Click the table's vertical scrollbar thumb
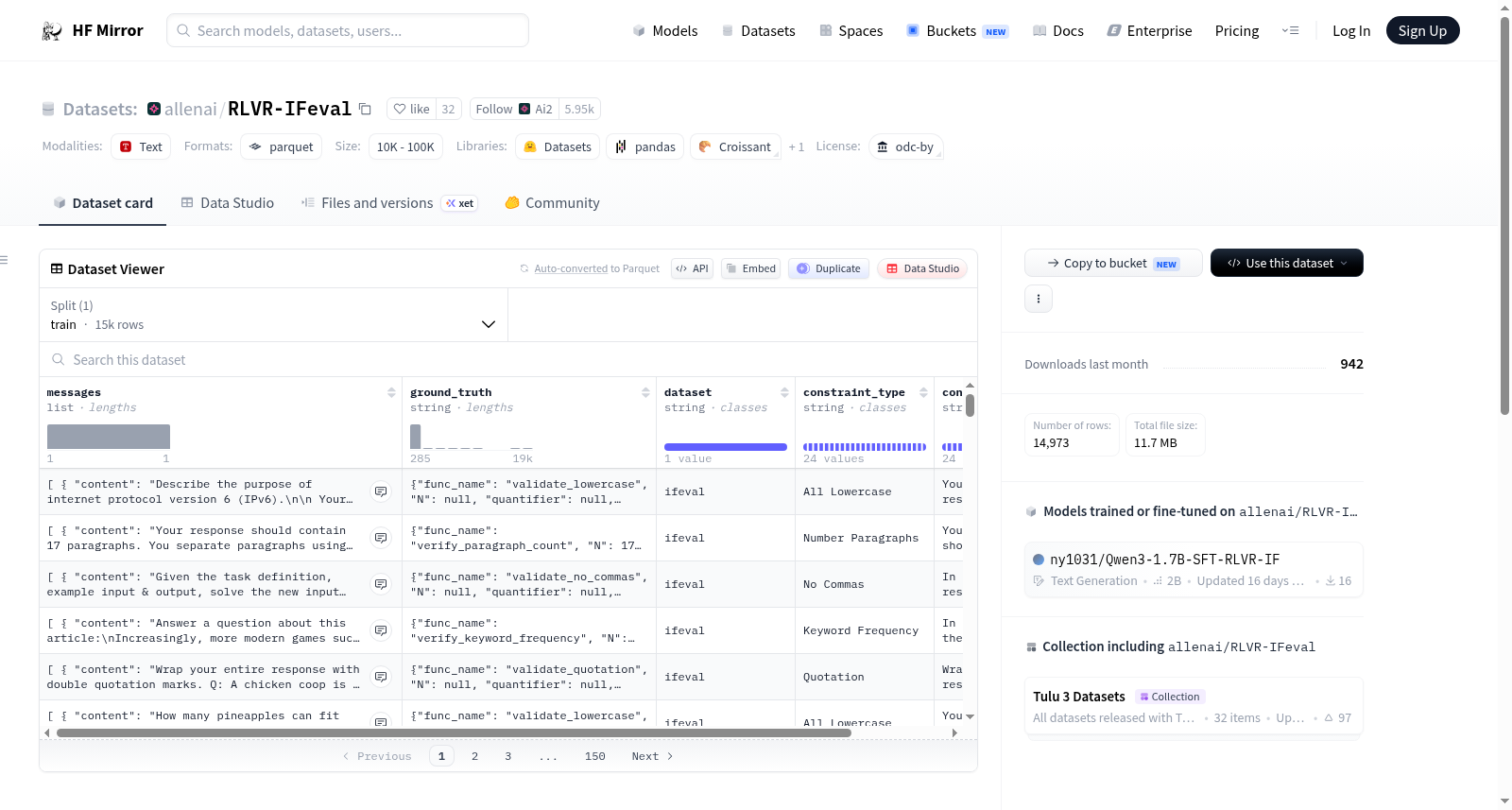This screenshot has width=1512, height=810. (x=970, y=405)
